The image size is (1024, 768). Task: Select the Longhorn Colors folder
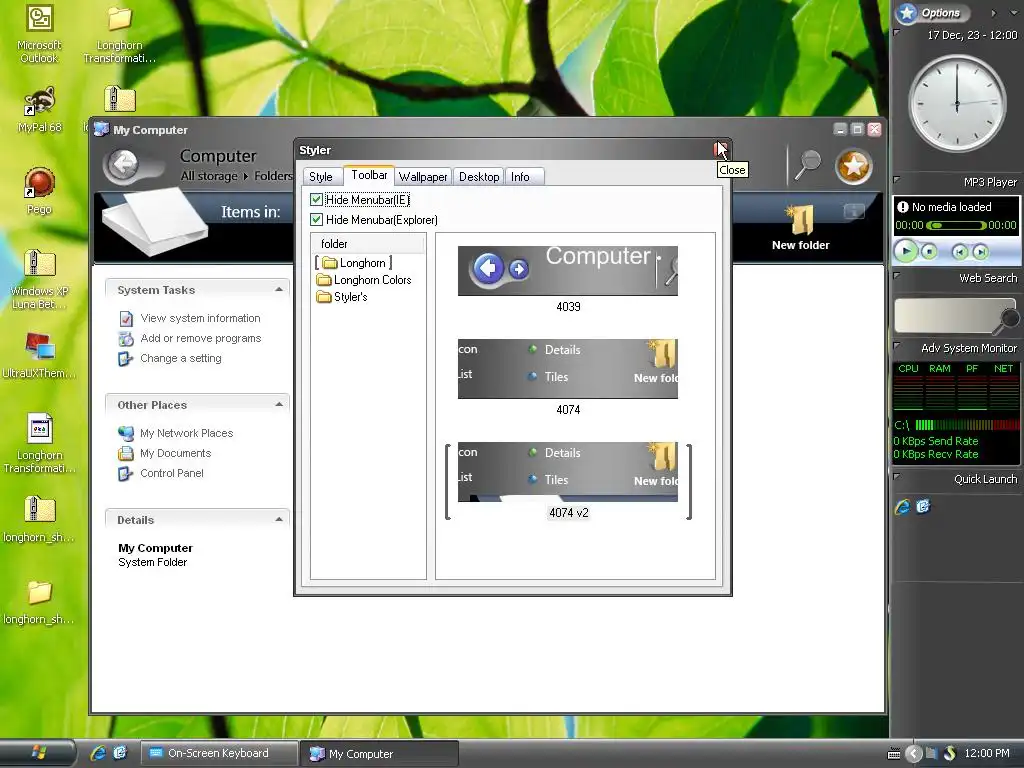click(364, 280)
